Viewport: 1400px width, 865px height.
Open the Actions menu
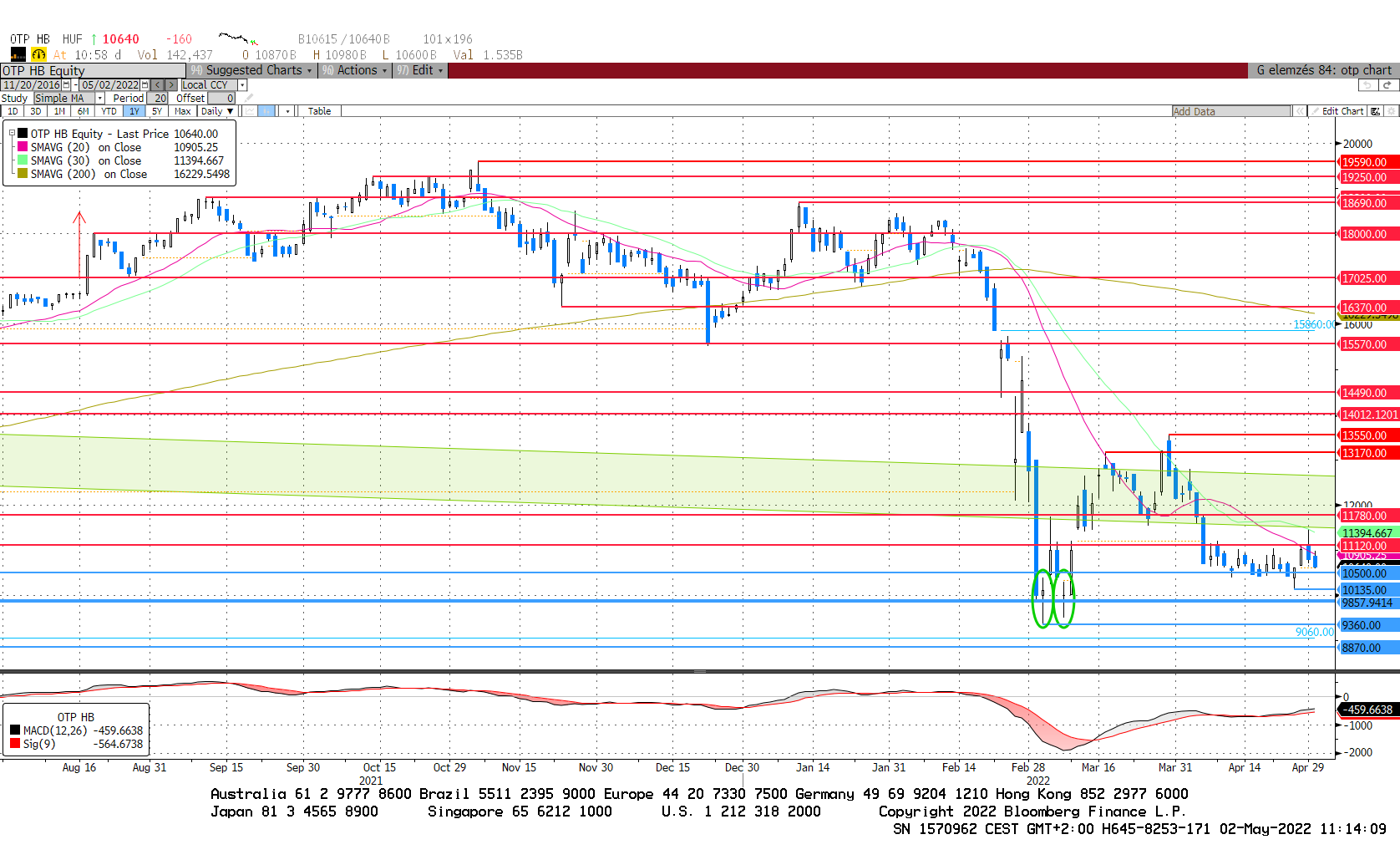point(355,70)
